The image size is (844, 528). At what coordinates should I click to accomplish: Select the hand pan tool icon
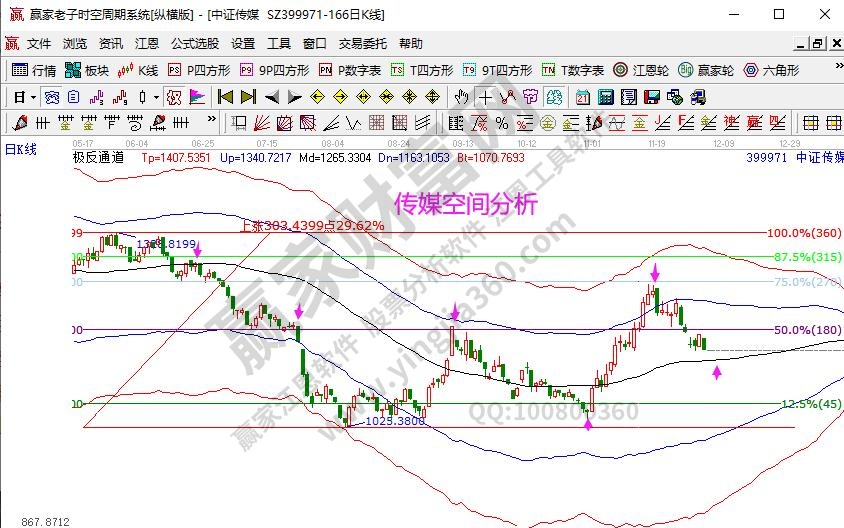click(461, 97)
